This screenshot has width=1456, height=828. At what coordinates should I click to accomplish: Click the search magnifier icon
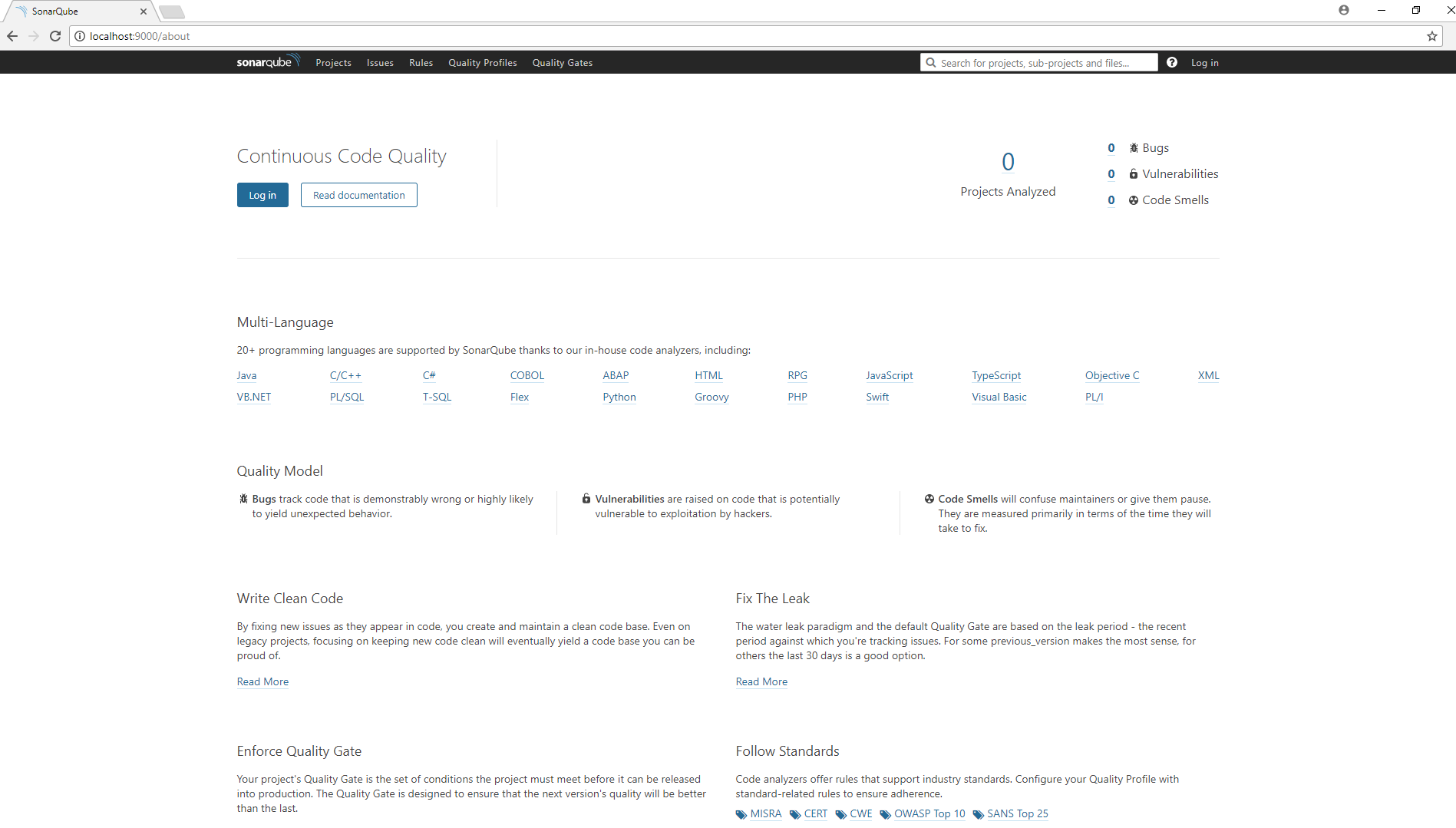tap(931, 63)
